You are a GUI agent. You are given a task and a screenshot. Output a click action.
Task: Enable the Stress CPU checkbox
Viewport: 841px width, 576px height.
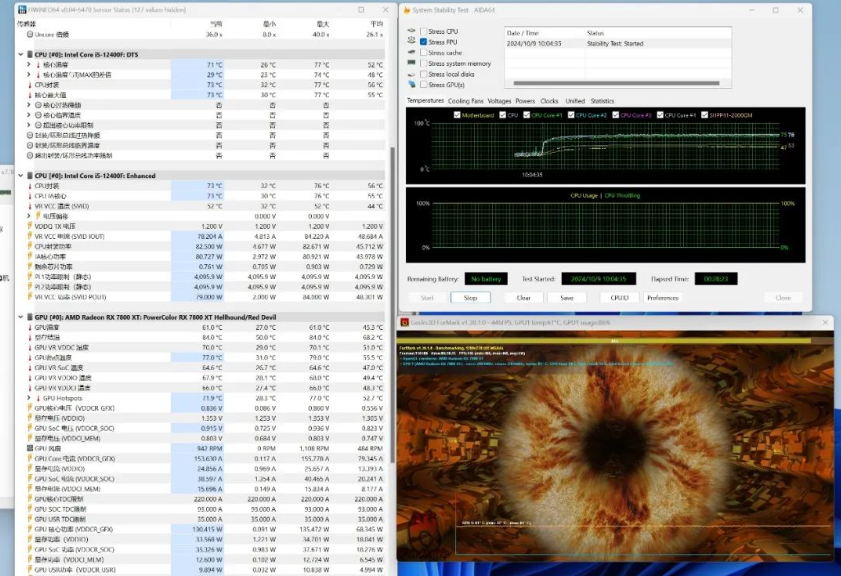click(424, 31)
